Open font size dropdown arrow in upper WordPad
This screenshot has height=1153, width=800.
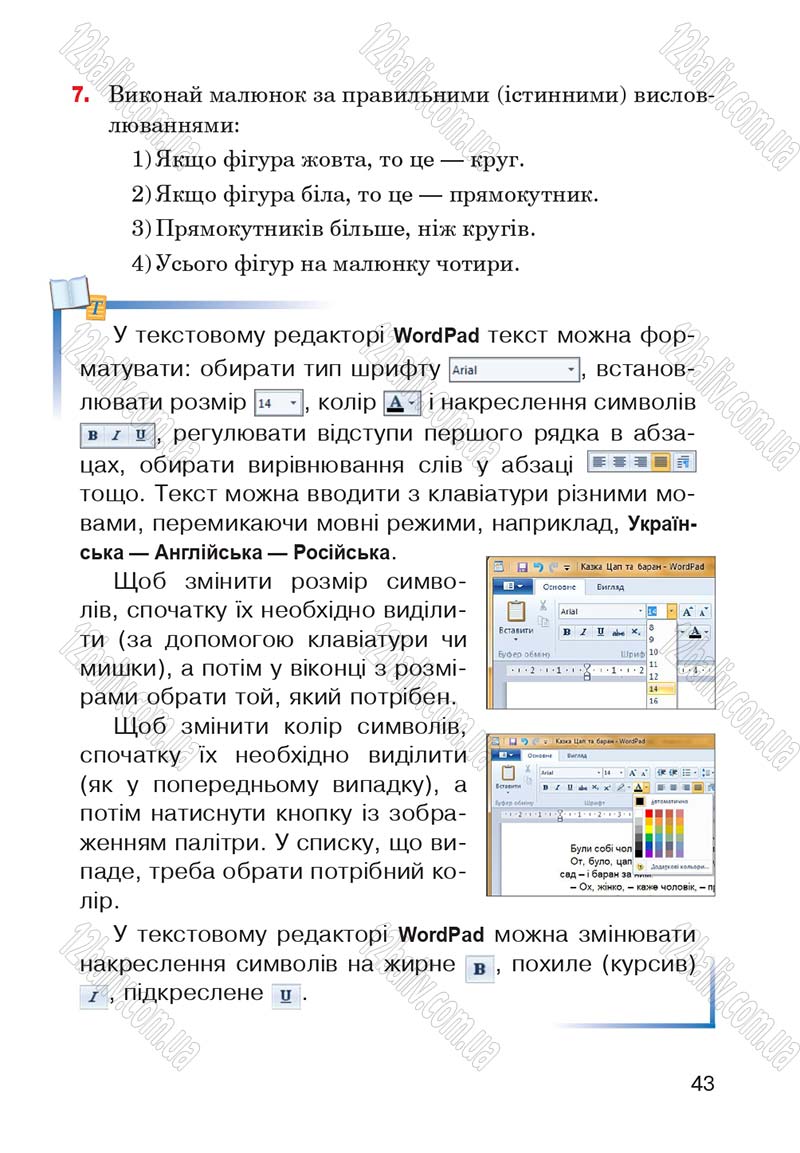click(671, 612)
